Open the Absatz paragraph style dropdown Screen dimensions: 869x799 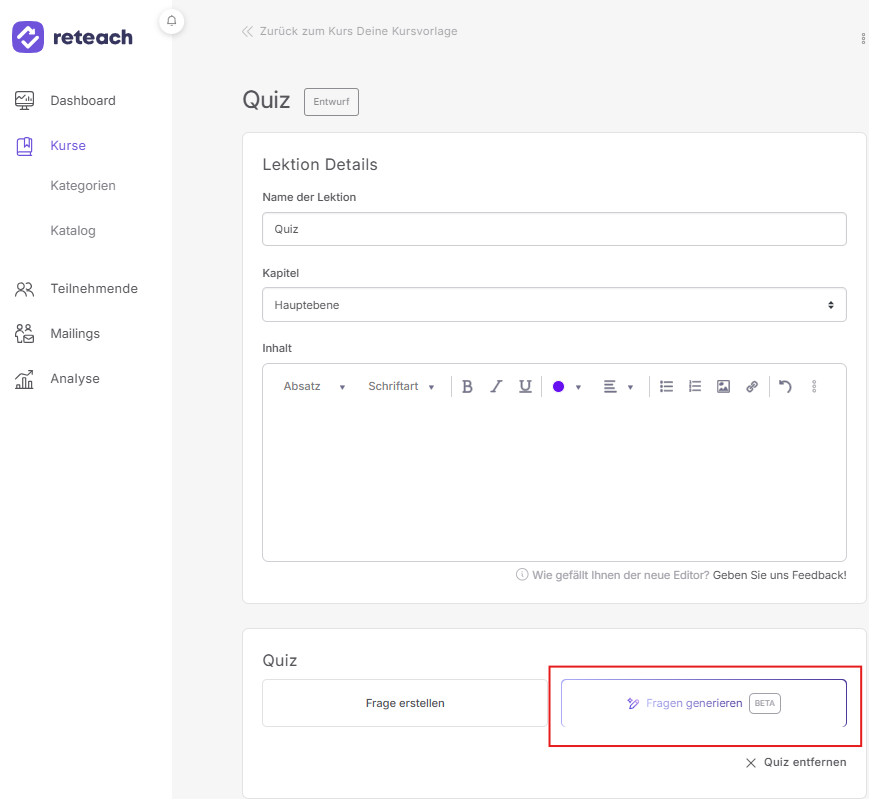click(314, 386)
